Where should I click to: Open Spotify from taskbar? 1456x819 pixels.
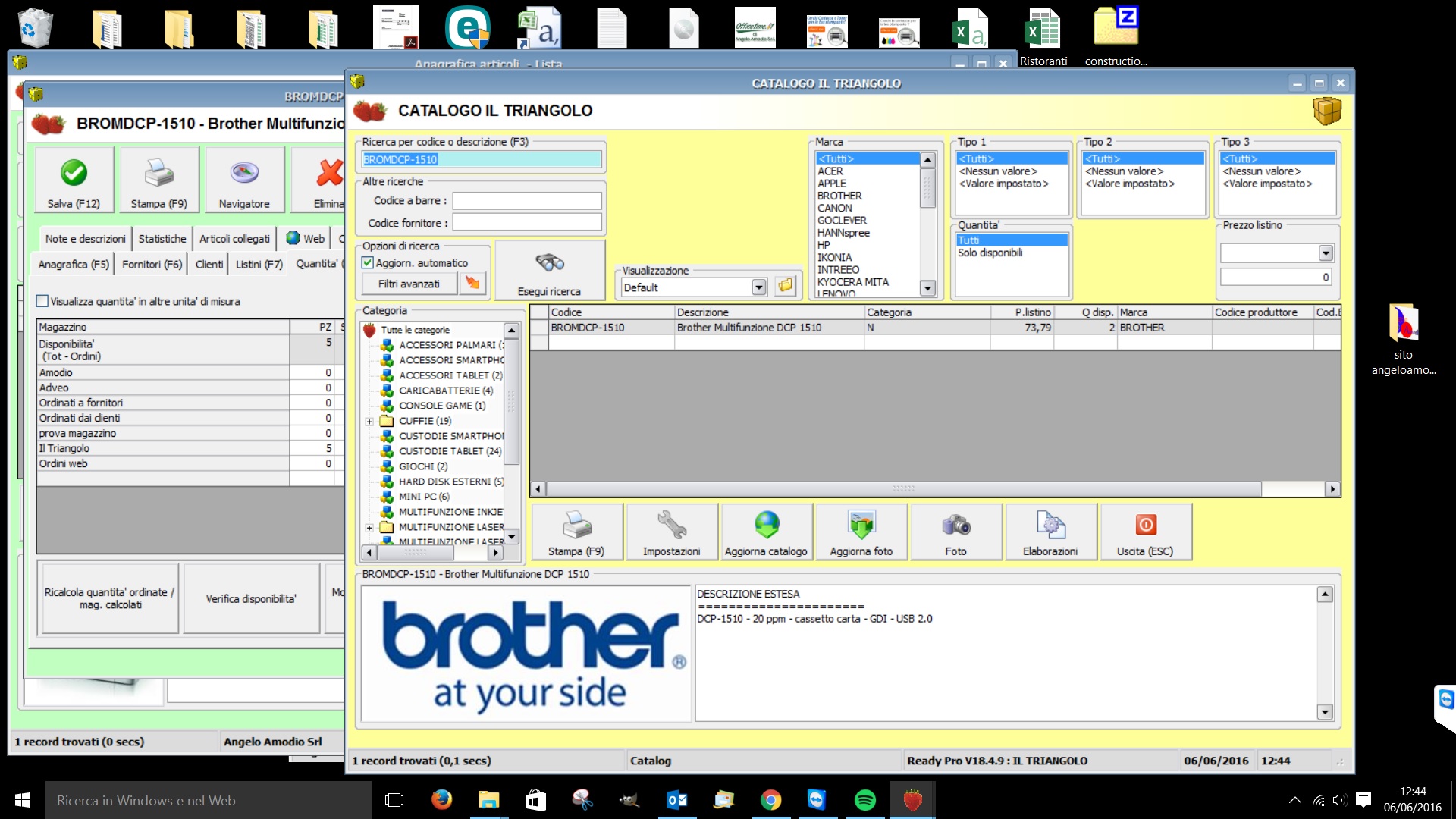tap(864, 800)
